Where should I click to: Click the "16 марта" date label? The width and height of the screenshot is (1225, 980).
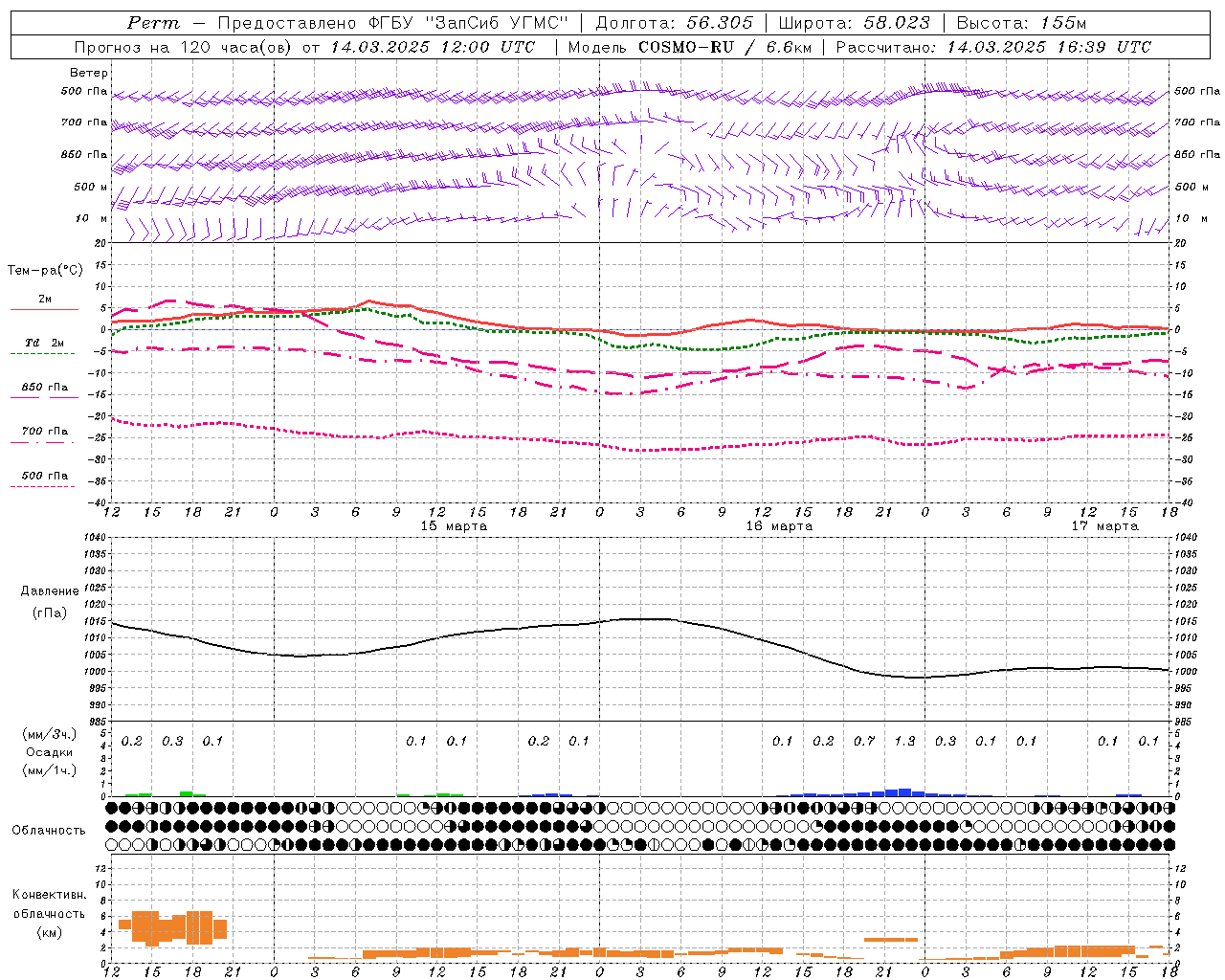779,526
